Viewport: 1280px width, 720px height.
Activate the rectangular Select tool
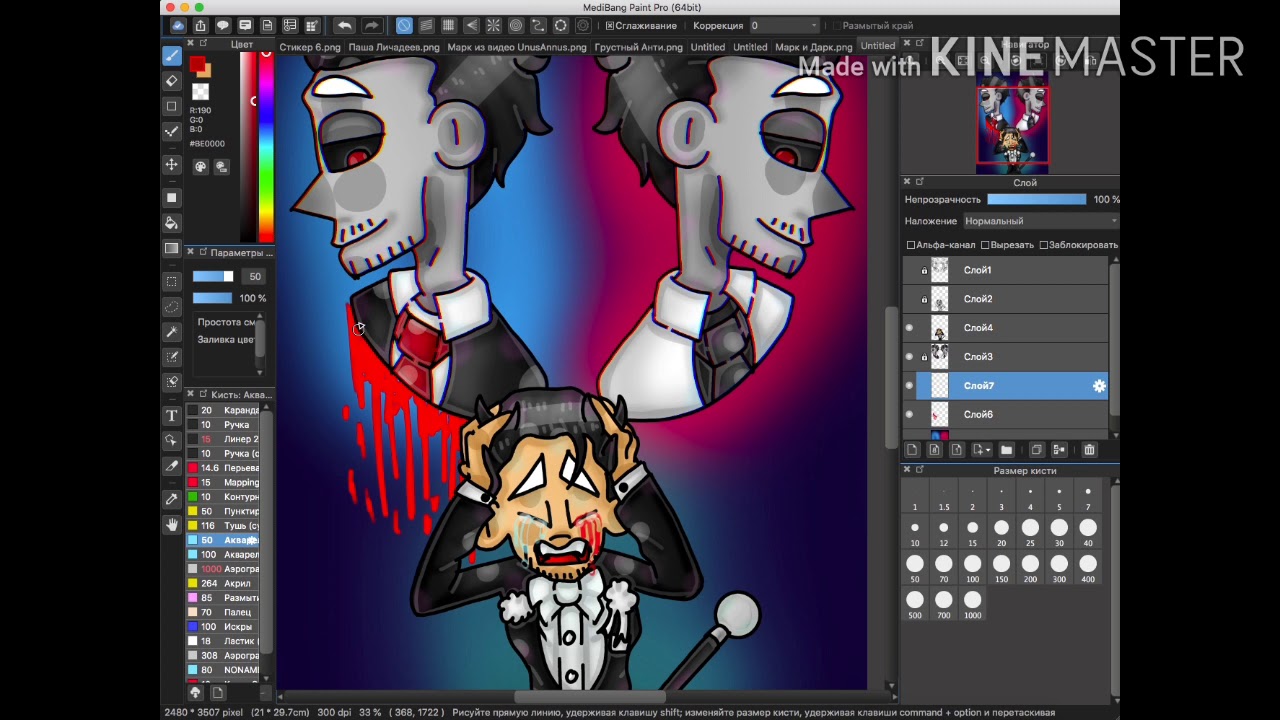(x=172, y=281)
